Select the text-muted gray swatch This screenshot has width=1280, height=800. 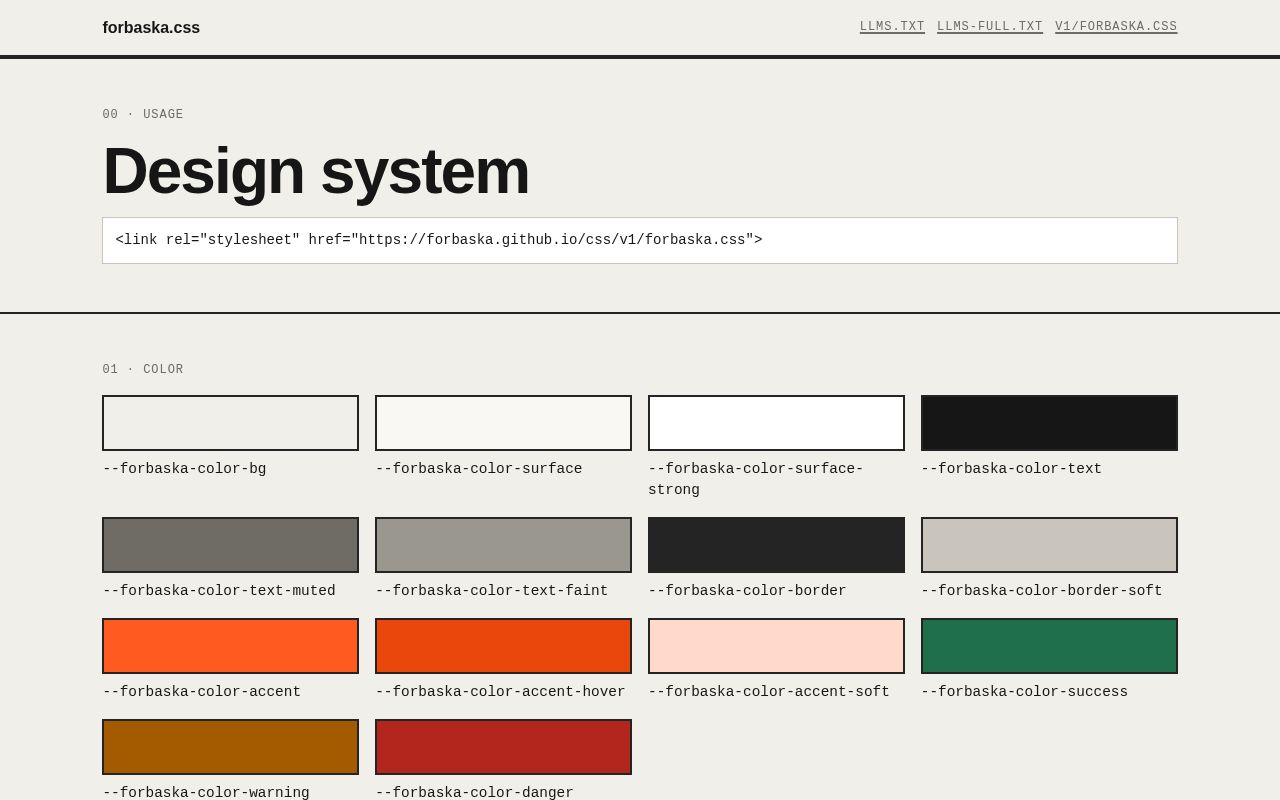[230, 545]
